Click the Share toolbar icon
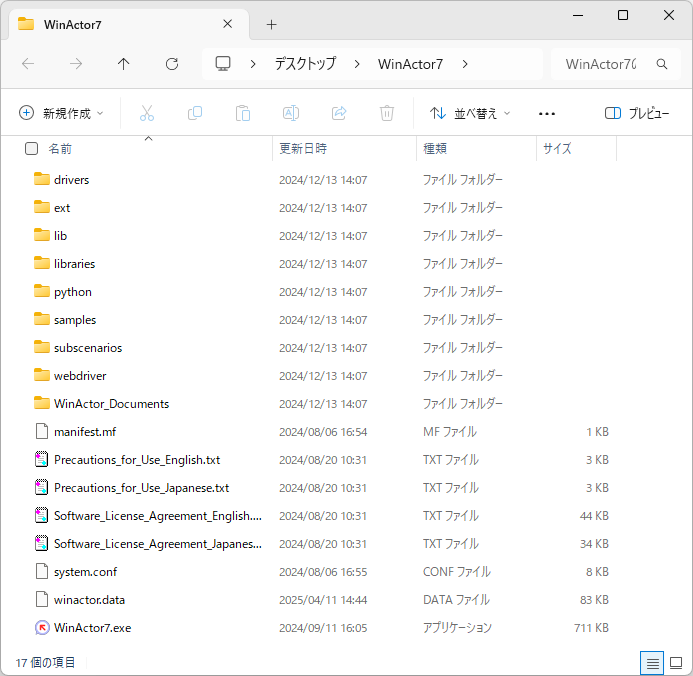Screen dimensions: 693x676 click(339, 113)
